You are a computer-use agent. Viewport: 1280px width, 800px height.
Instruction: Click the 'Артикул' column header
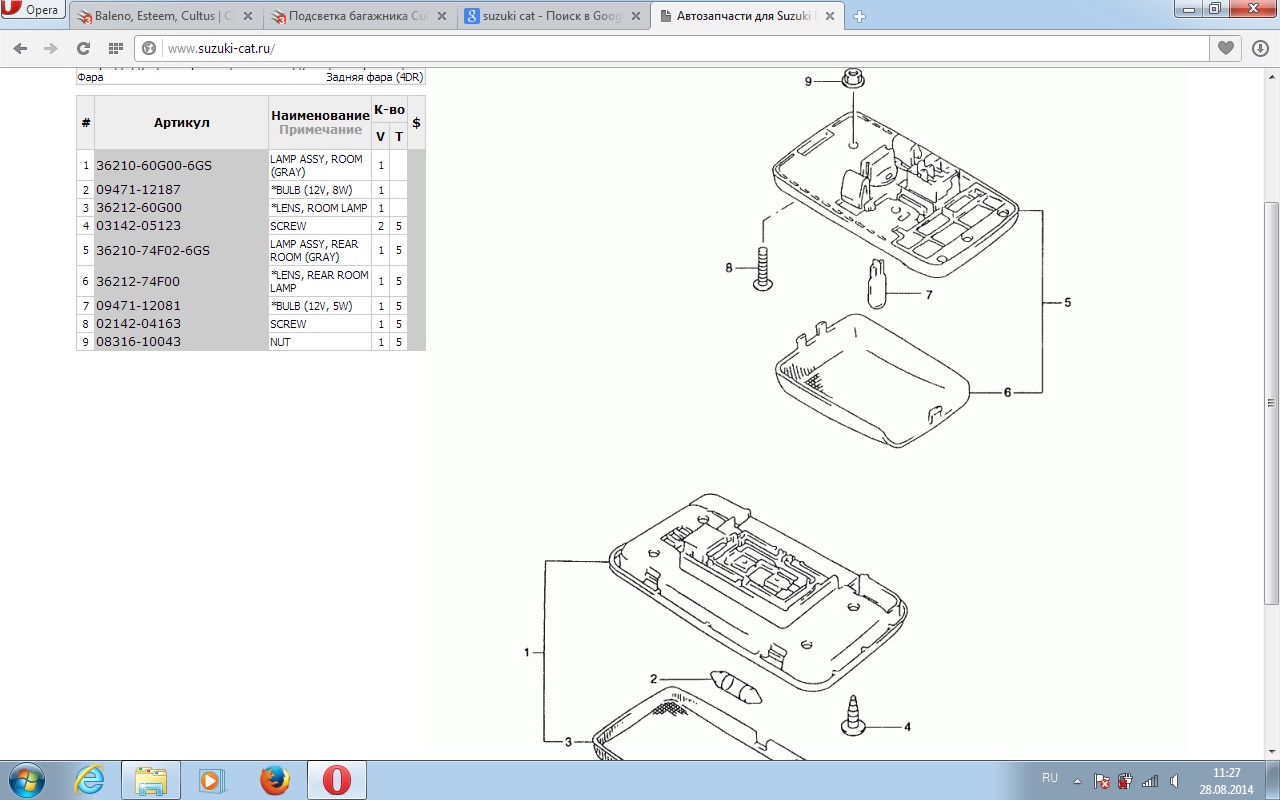[x=181, y=123]
